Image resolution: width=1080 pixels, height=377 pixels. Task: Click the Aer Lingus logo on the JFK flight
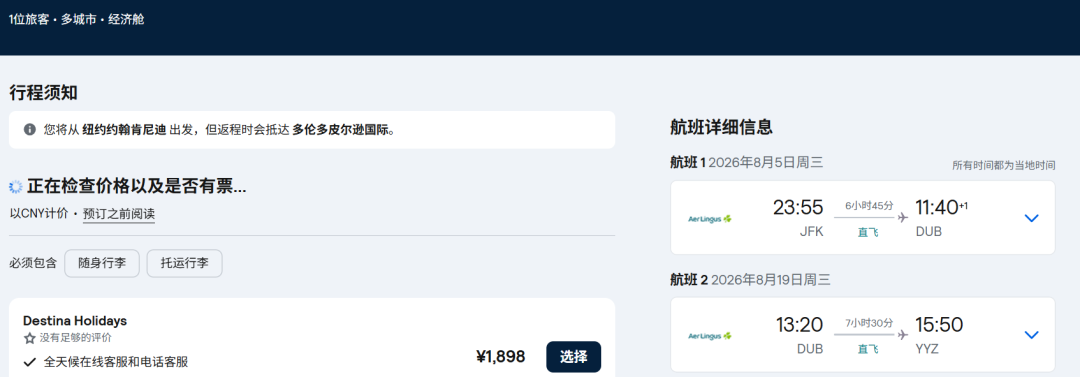[709, 218]
